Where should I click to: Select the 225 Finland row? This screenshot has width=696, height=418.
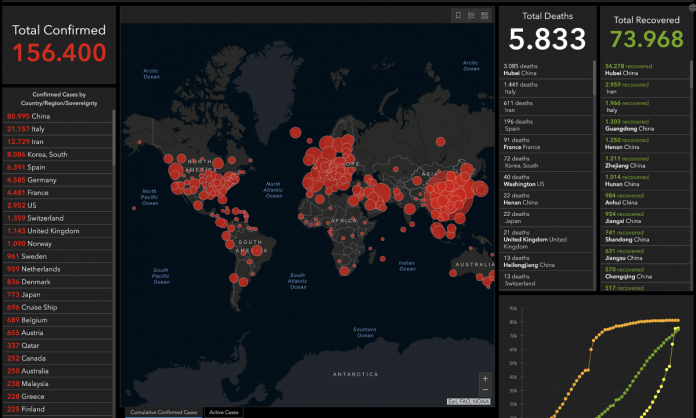(x=58, y=409)
